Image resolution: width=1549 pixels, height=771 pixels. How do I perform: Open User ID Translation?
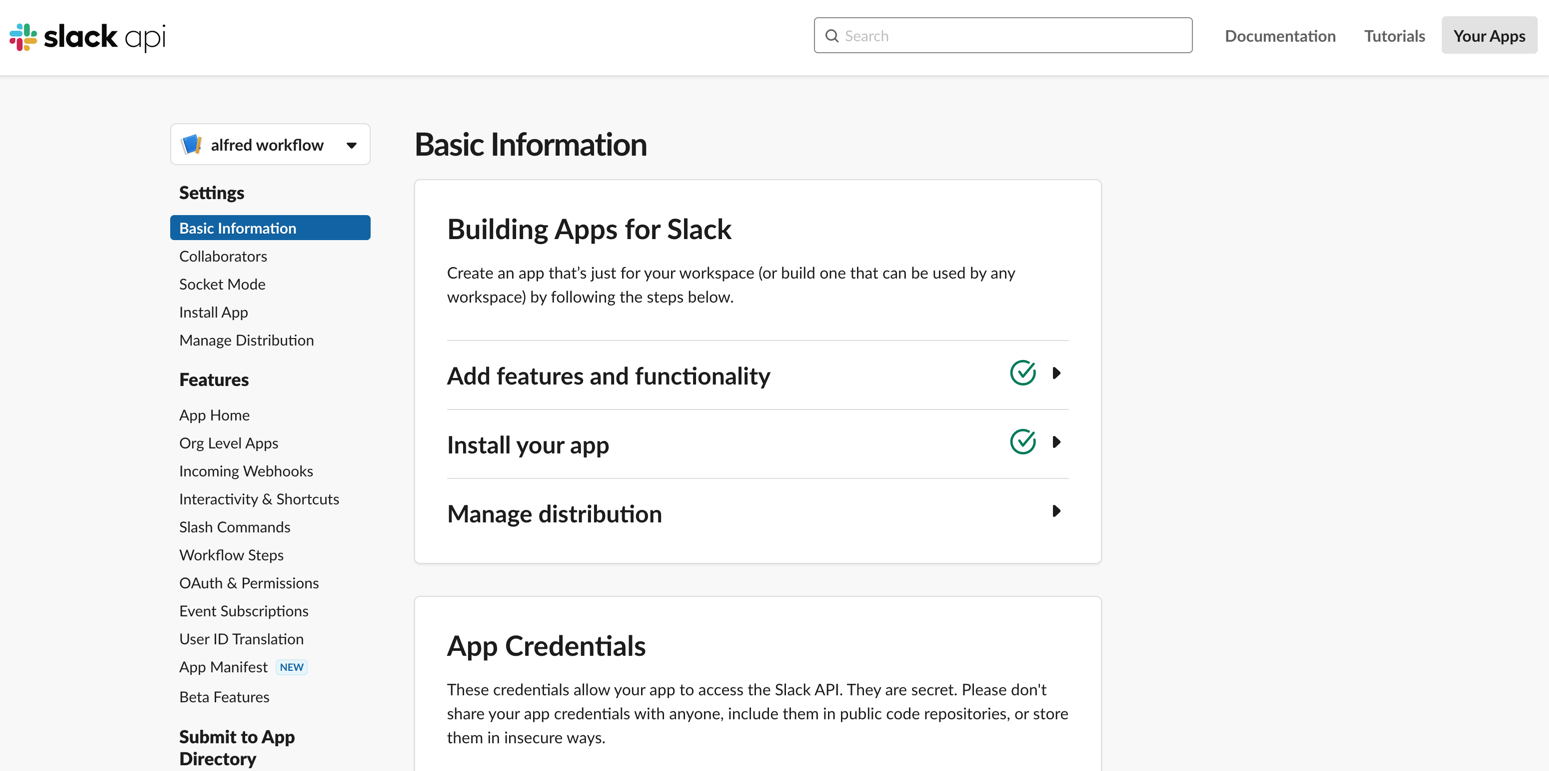[x=241, y=639]
